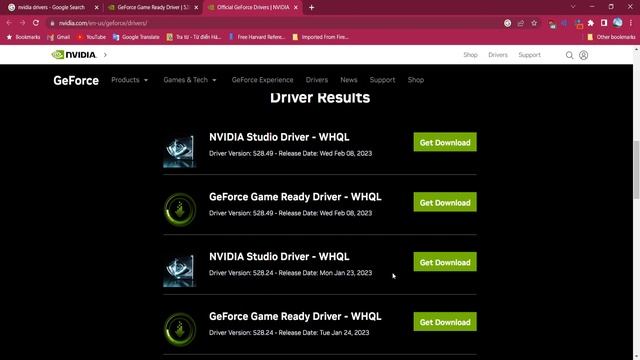Open the Extensions puzzle icon

[x=591, y=23]
